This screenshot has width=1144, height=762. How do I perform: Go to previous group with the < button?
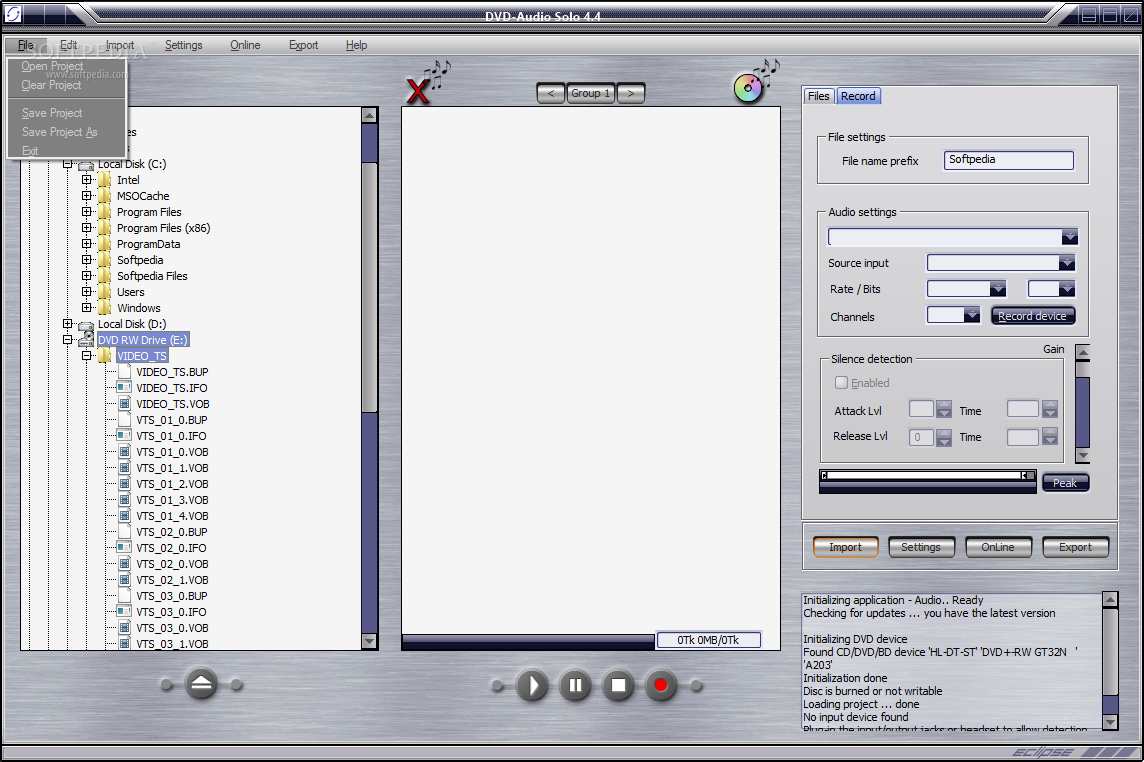551,93
